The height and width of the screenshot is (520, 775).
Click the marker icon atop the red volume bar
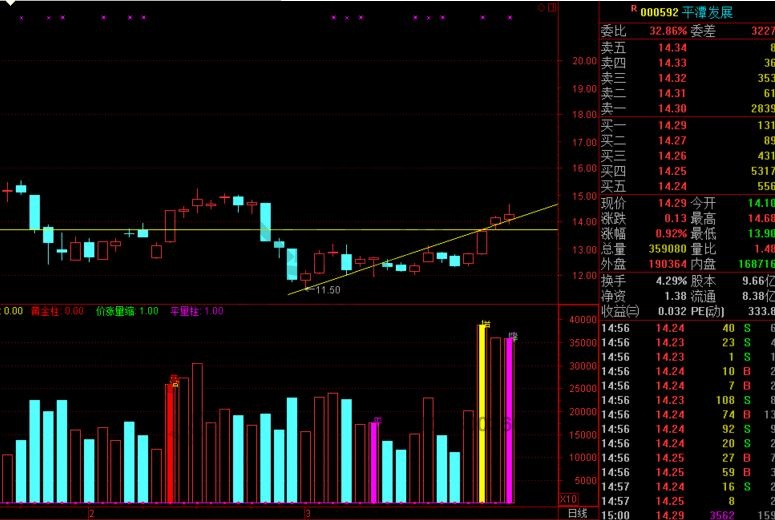point(174,382)
